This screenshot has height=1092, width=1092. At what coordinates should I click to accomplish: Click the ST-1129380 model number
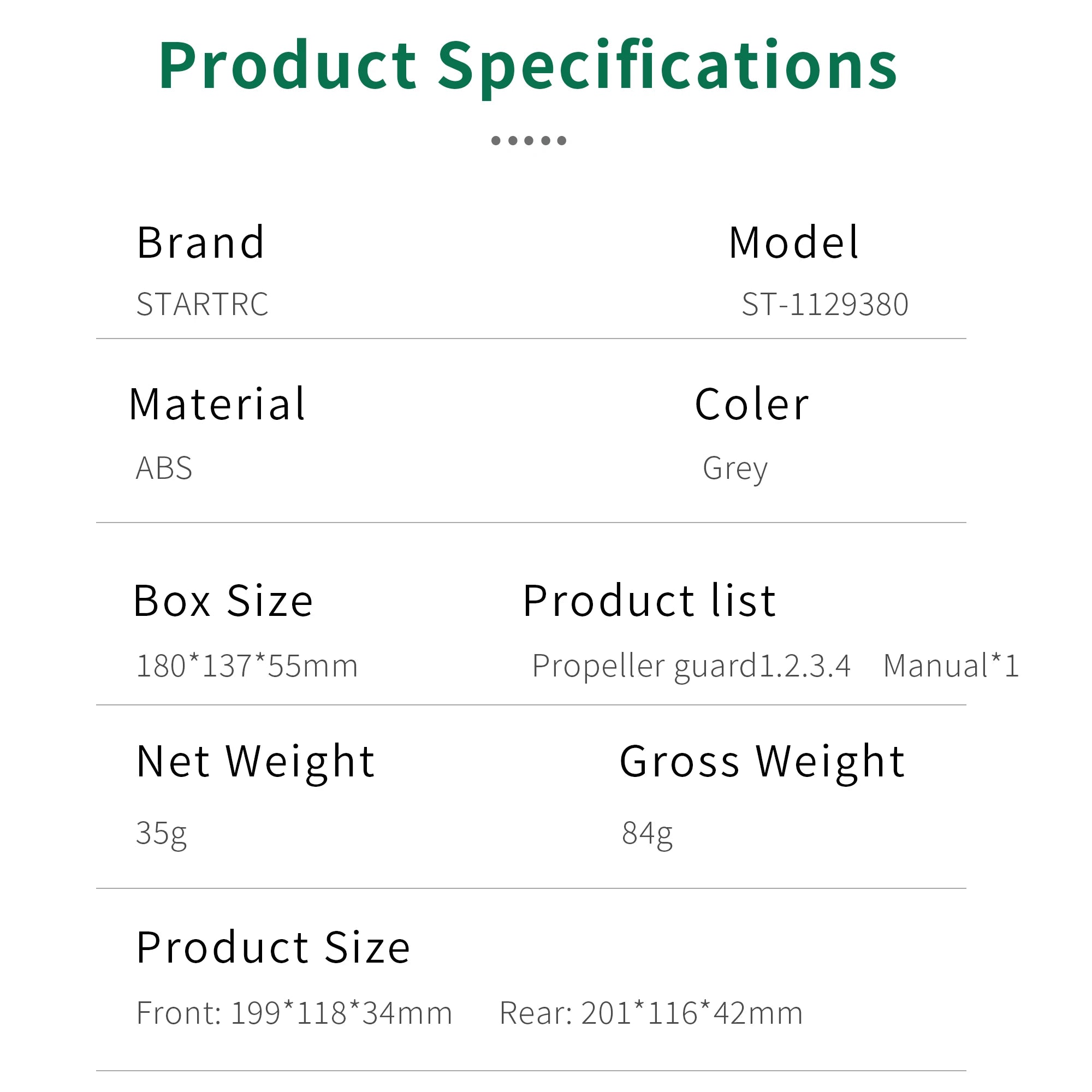(x=824, y=304)
